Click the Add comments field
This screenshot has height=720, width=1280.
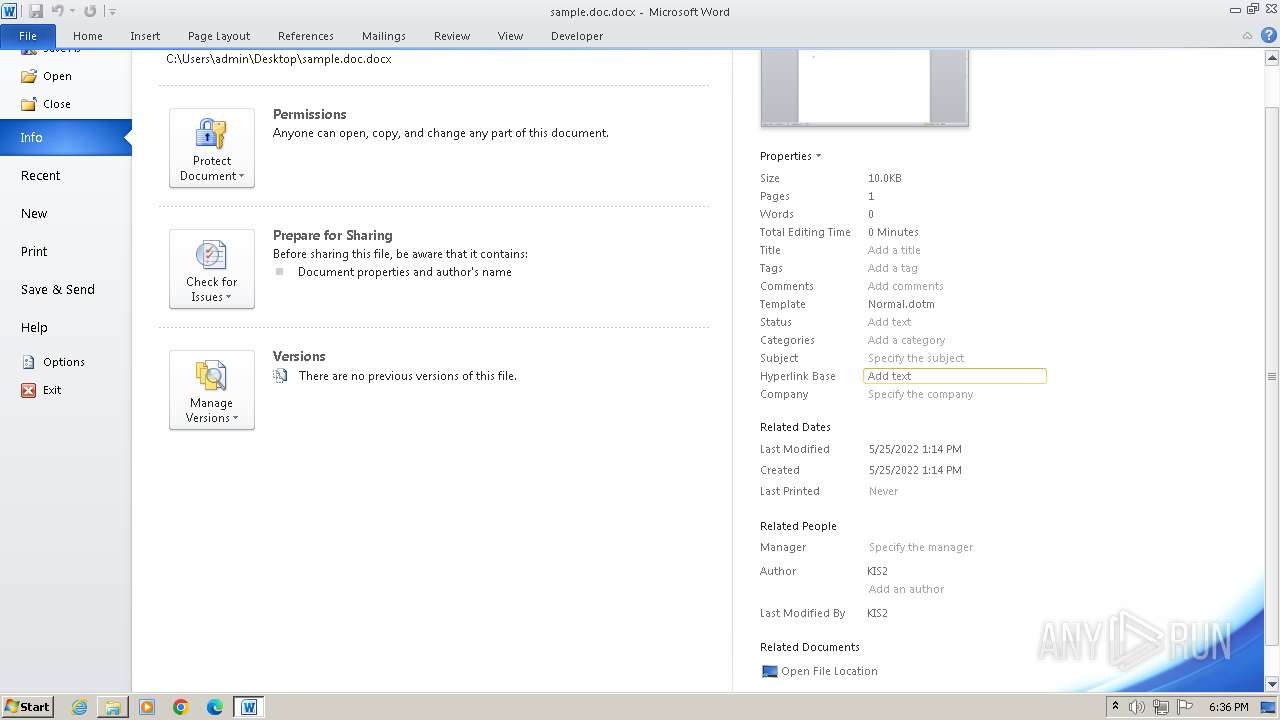tap(905, 286)
